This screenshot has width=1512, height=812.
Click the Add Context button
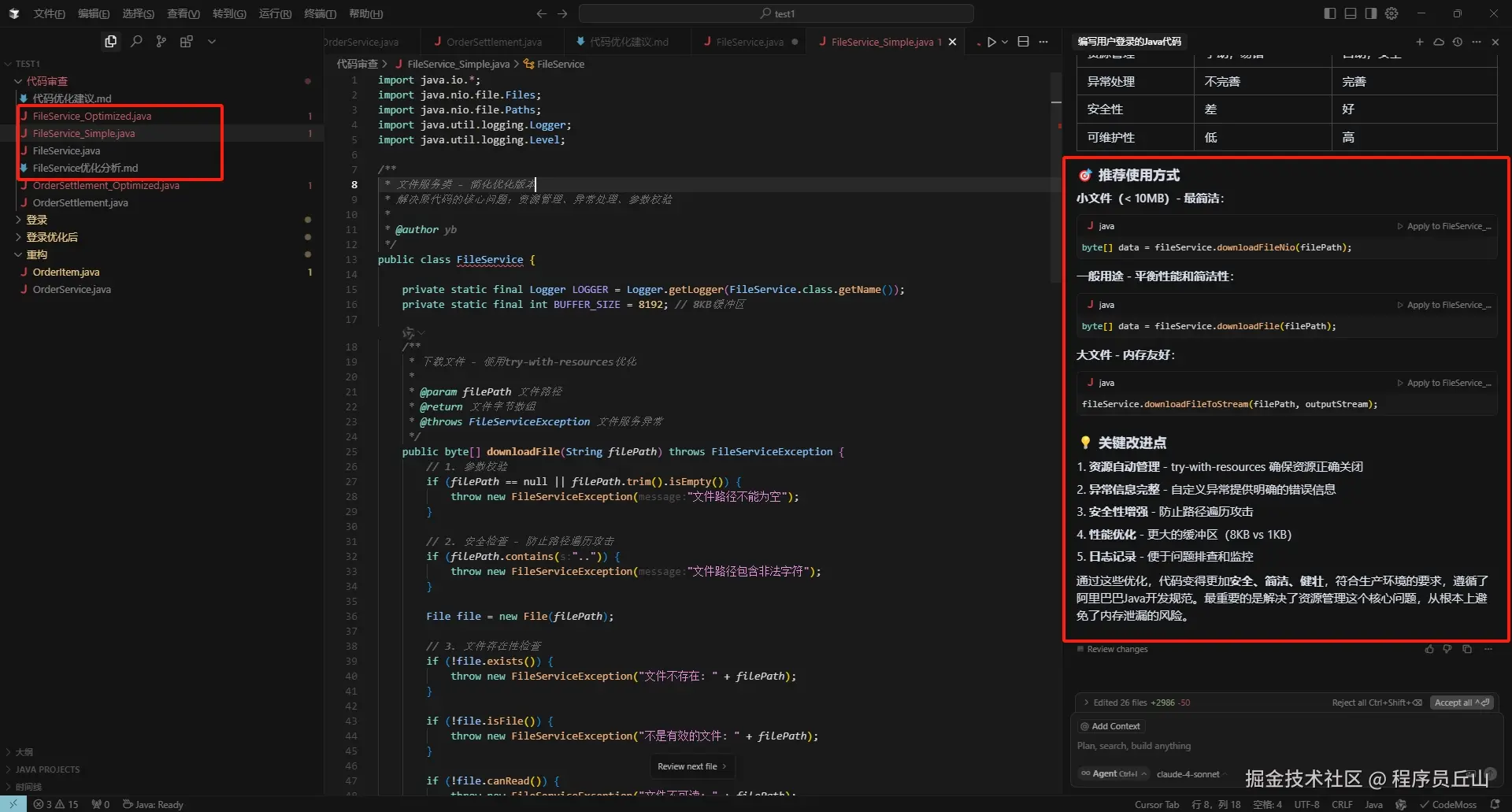[x=1110, y=726]
